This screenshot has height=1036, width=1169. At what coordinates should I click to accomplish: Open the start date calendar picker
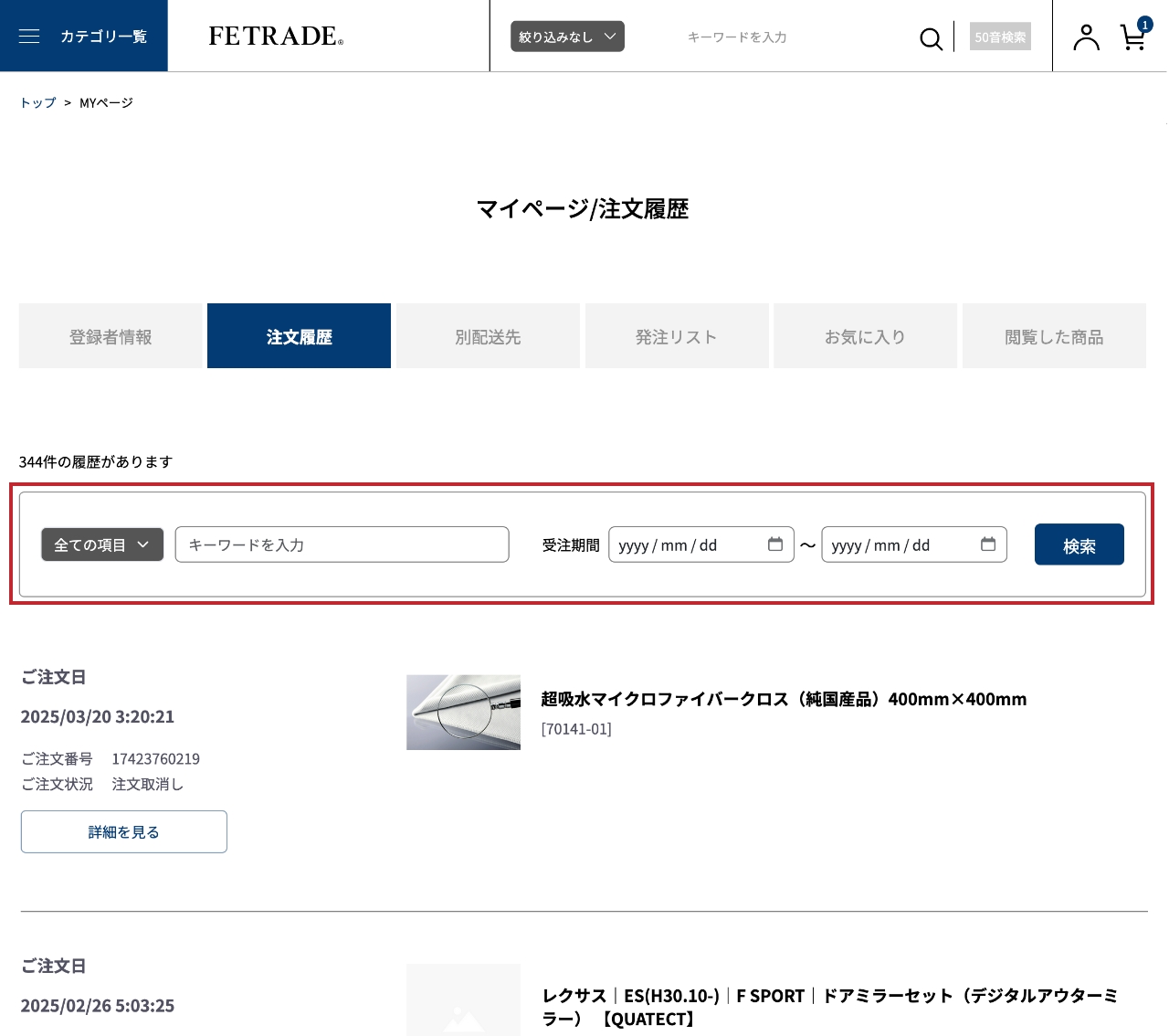pos(775,544)
